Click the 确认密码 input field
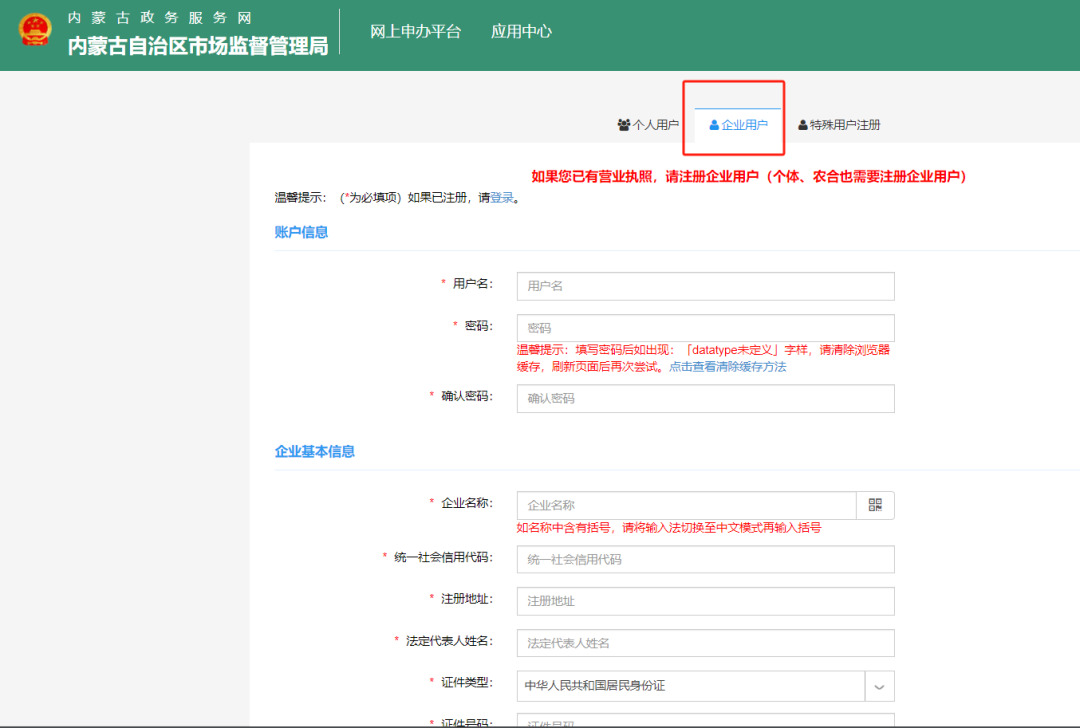The image size is (1080, 728). point(705,398)
